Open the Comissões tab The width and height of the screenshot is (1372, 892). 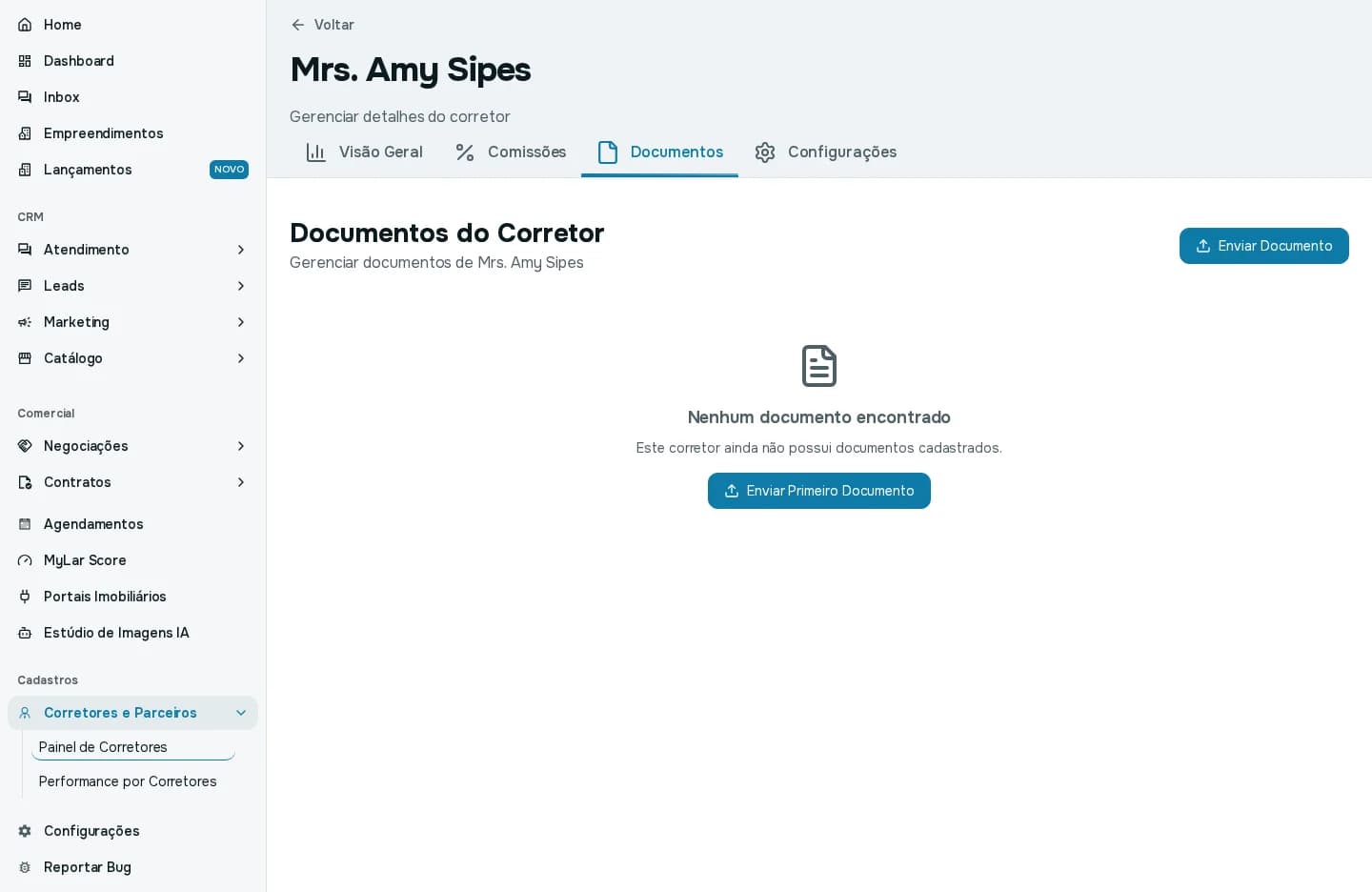pos(511,152)
